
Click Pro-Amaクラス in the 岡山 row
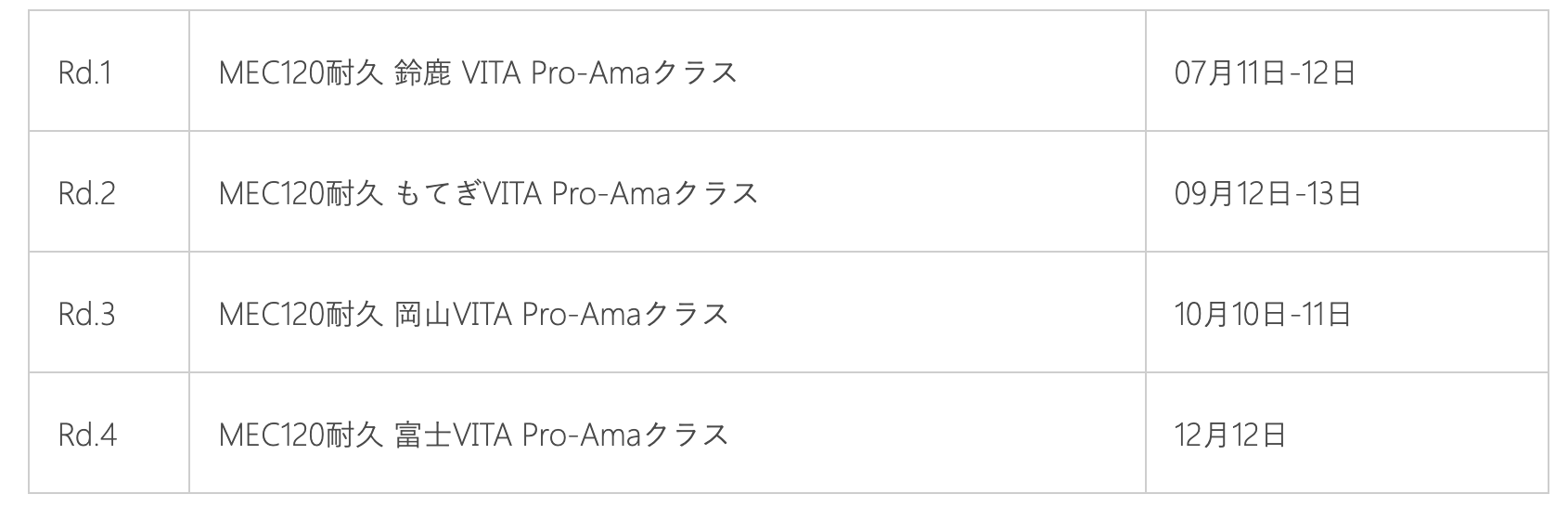[625, 314]
